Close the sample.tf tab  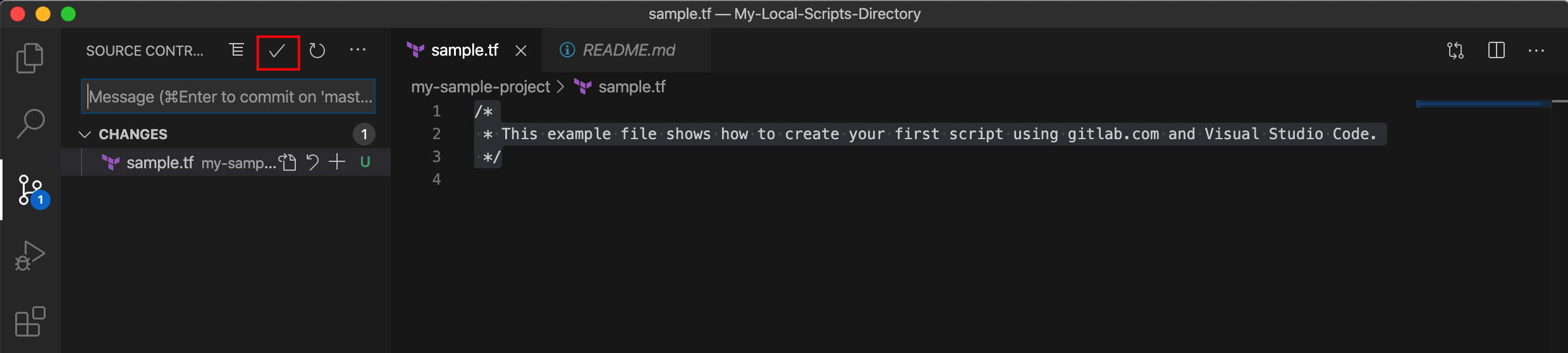[521, 51]
